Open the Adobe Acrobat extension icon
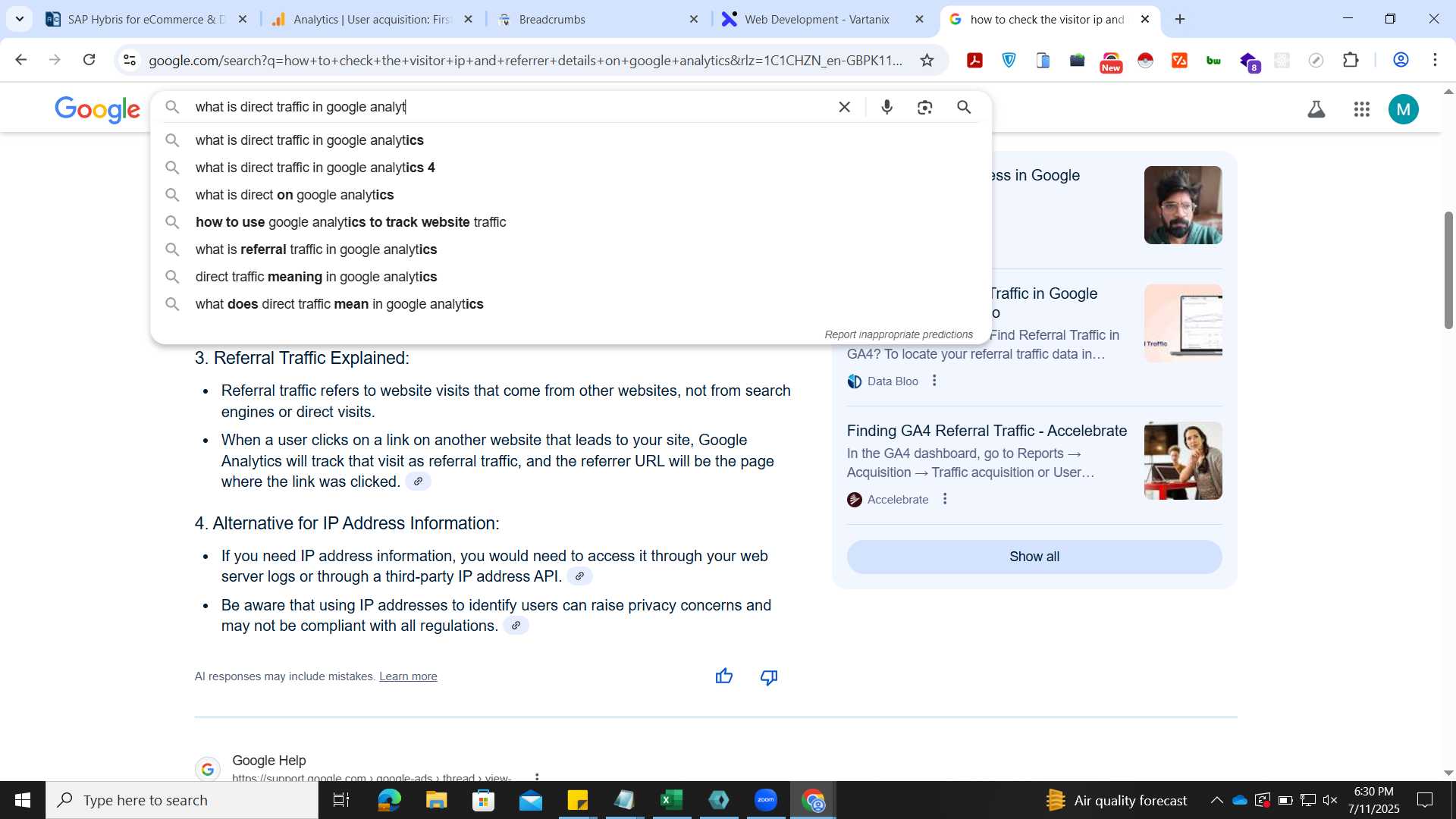1456x819 pixels. coord(975,61)
